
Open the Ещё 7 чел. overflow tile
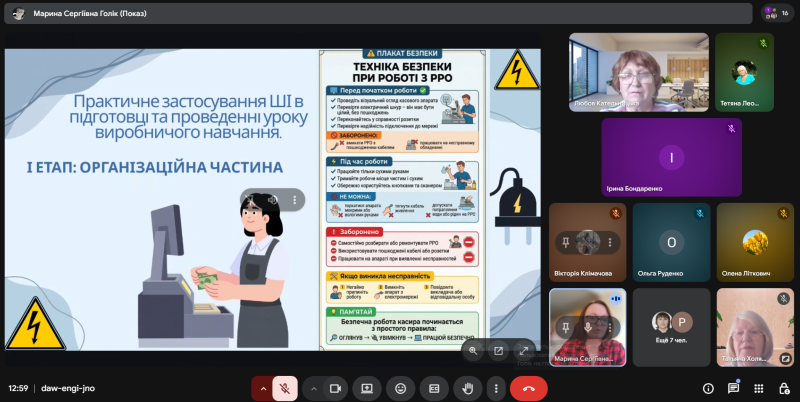click(671, 328)
